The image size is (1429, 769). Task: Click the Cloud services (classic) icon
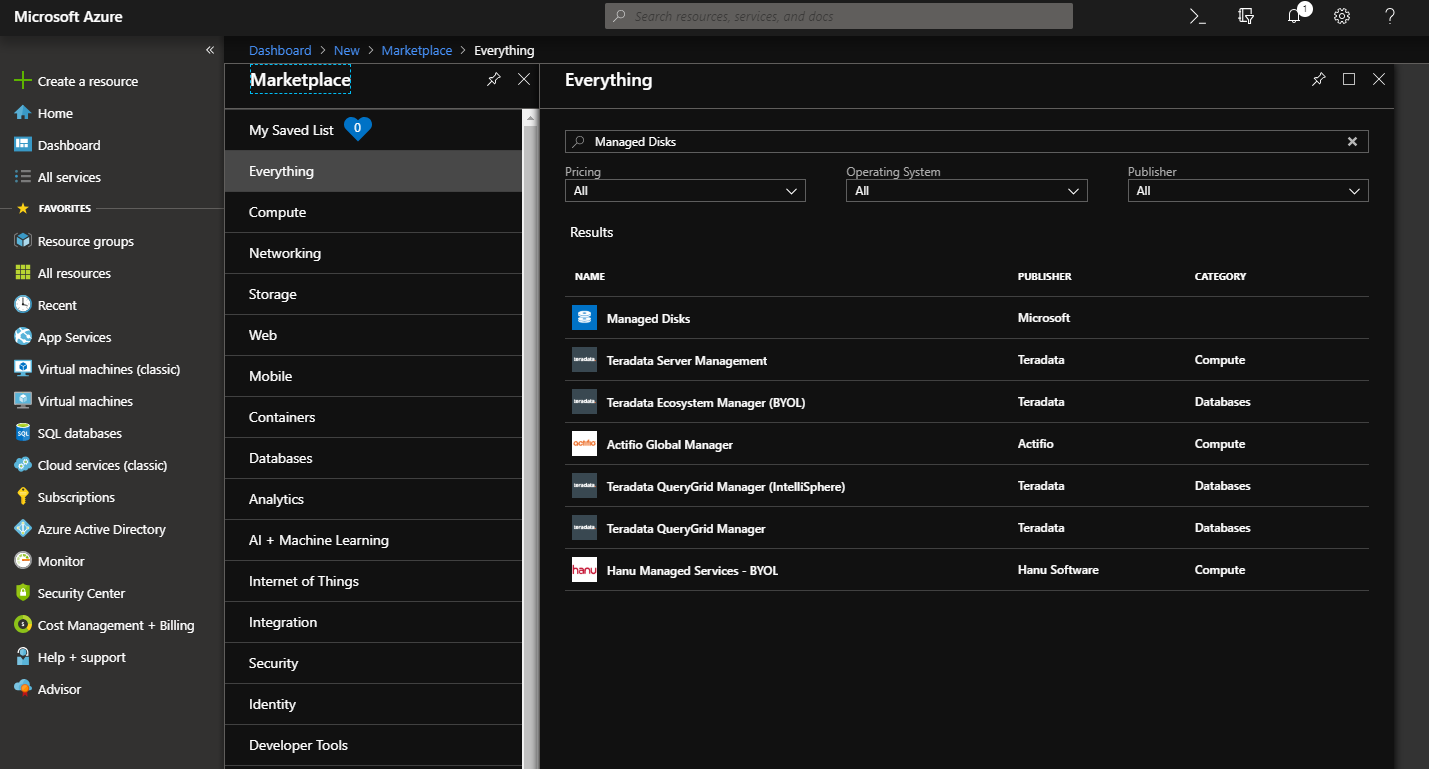(23, 465)
